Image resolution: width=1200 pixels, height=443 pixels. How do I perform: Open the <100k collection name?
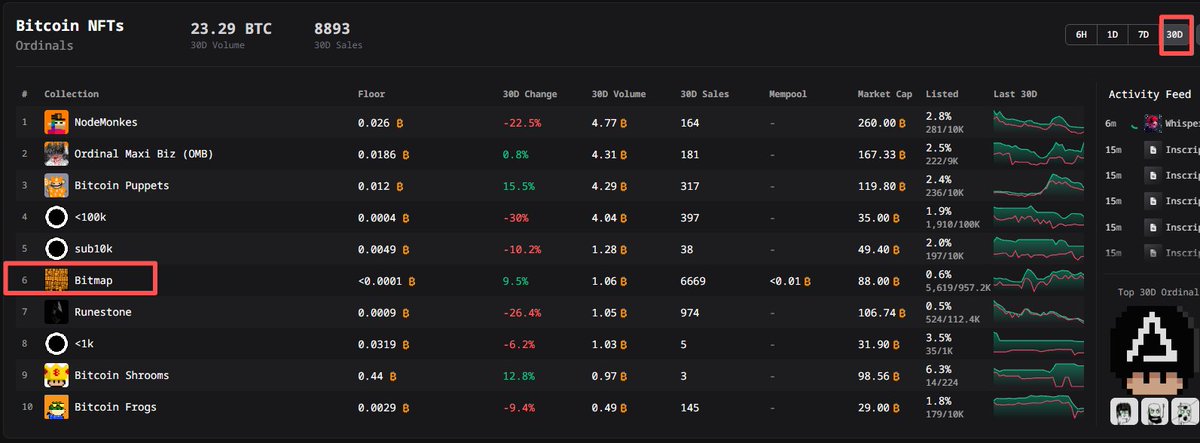[90, 217]
